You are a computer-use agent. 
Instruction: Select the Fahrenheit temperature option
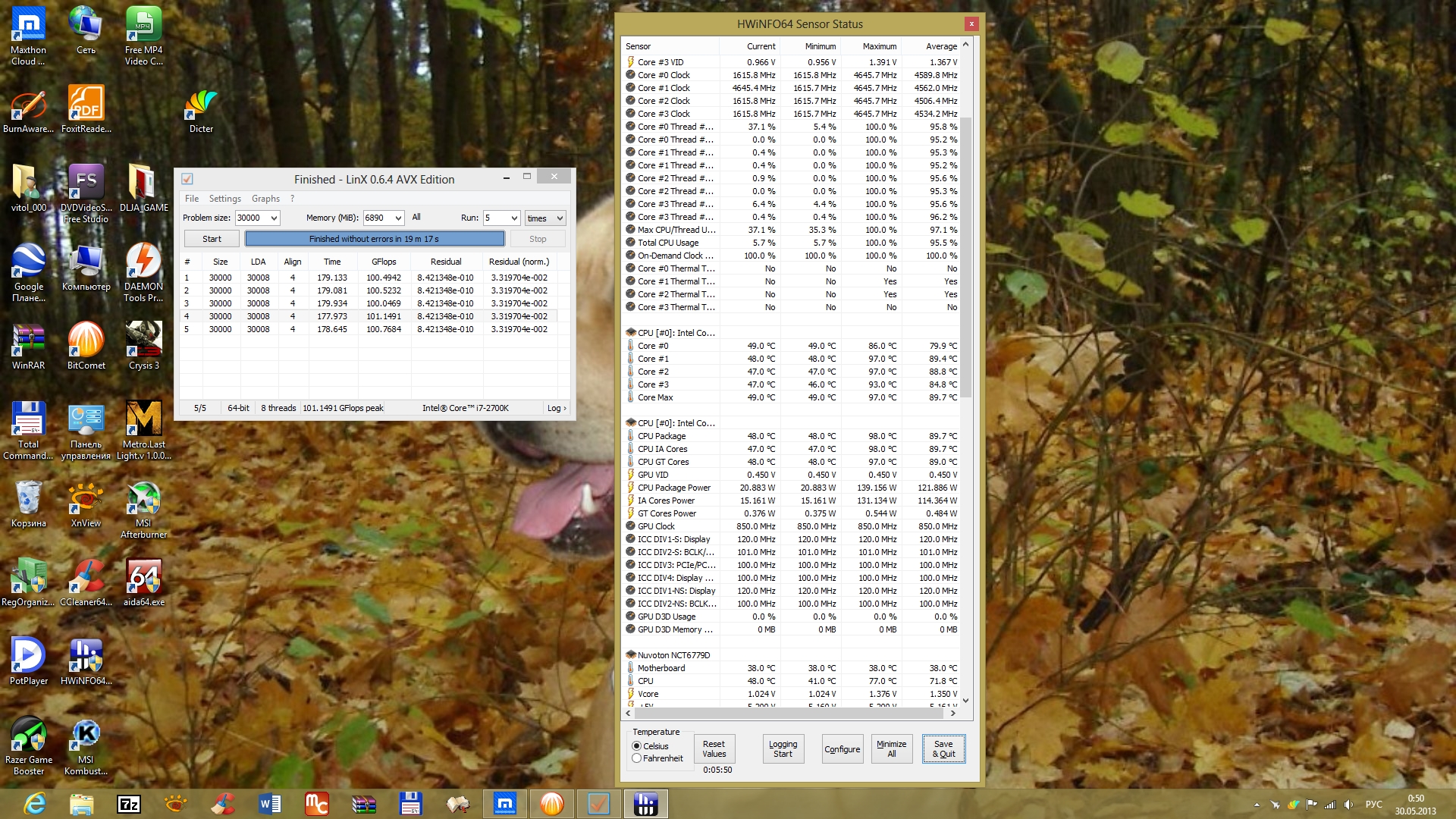[x=637, y=758]
